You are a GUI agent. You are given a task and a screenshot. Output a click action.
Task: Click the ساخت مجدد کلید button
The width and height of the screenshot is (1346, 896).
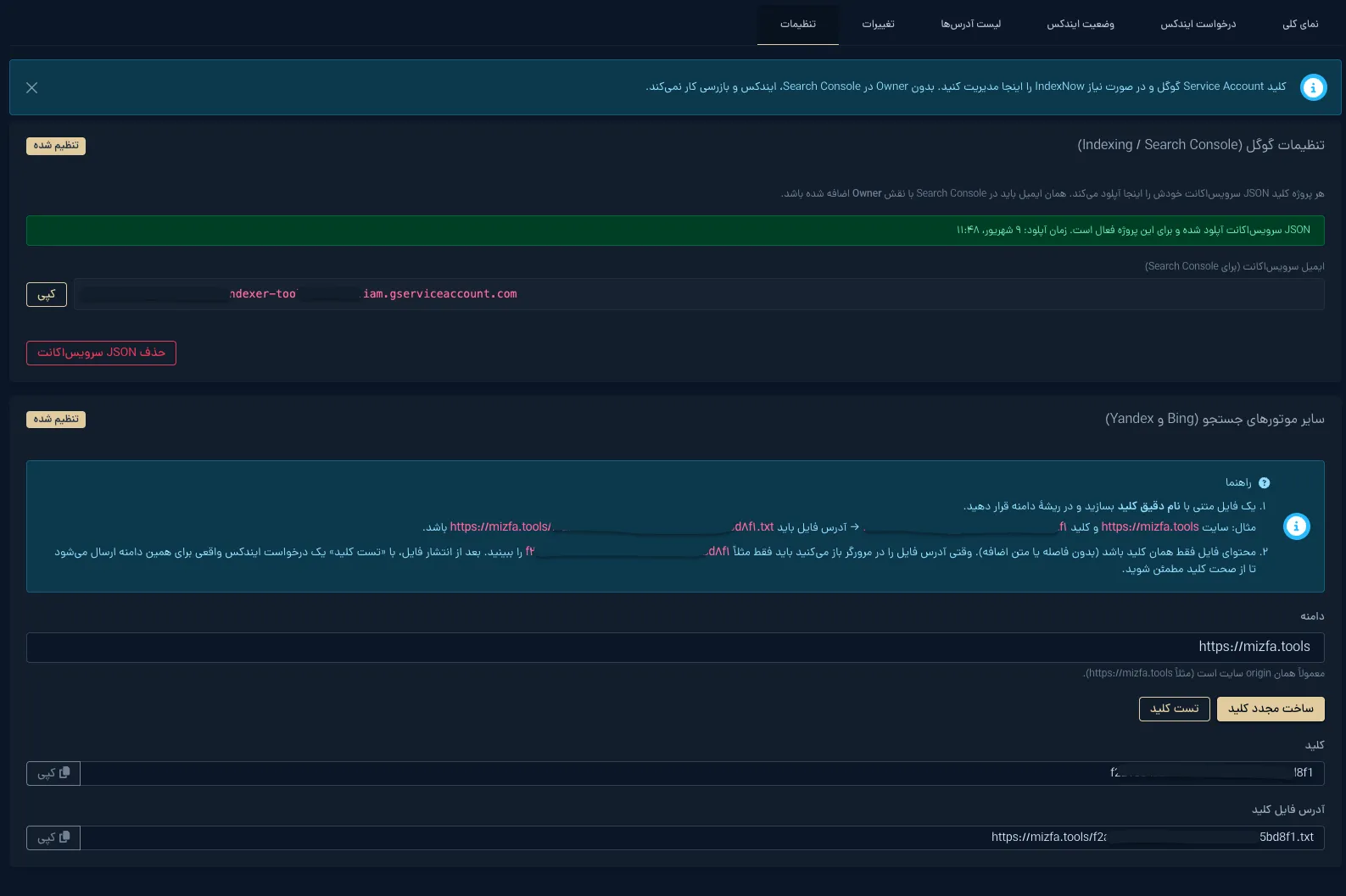click(1271, 709)
